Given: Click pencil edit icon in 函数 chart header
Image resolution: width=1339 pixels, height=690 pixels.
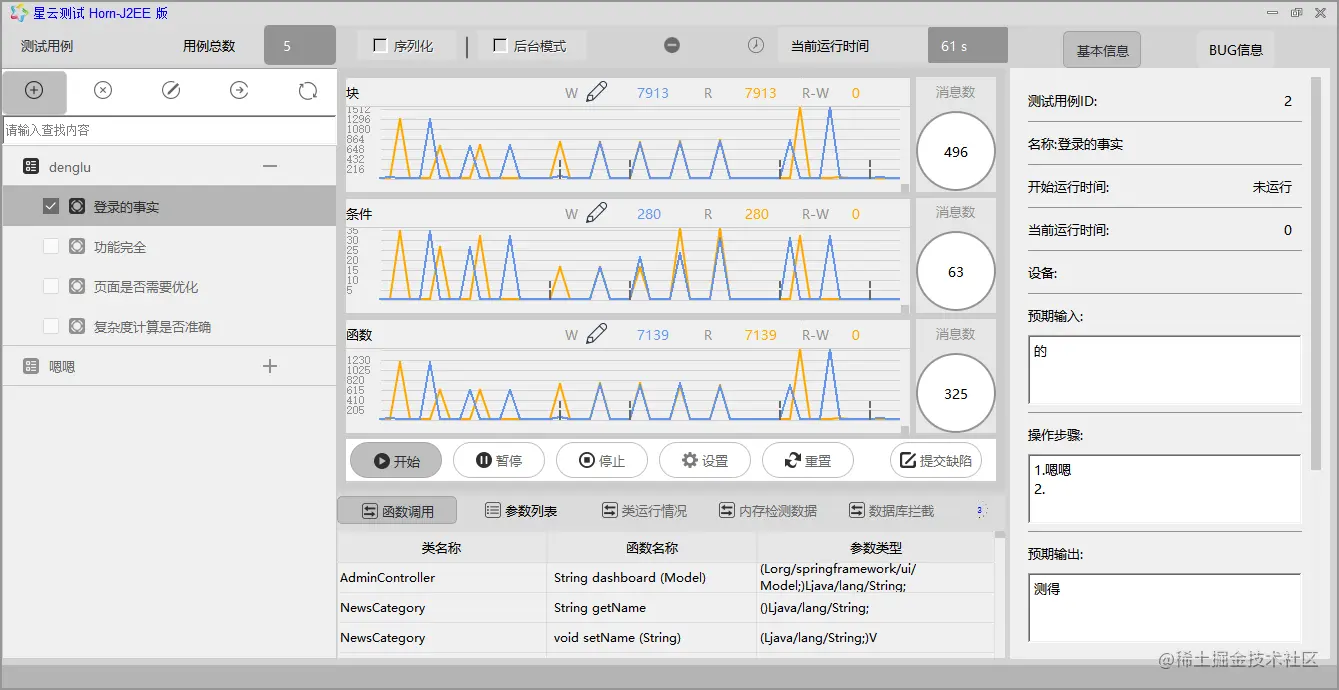Looking at the screenshot, I should tap(597, 334).
